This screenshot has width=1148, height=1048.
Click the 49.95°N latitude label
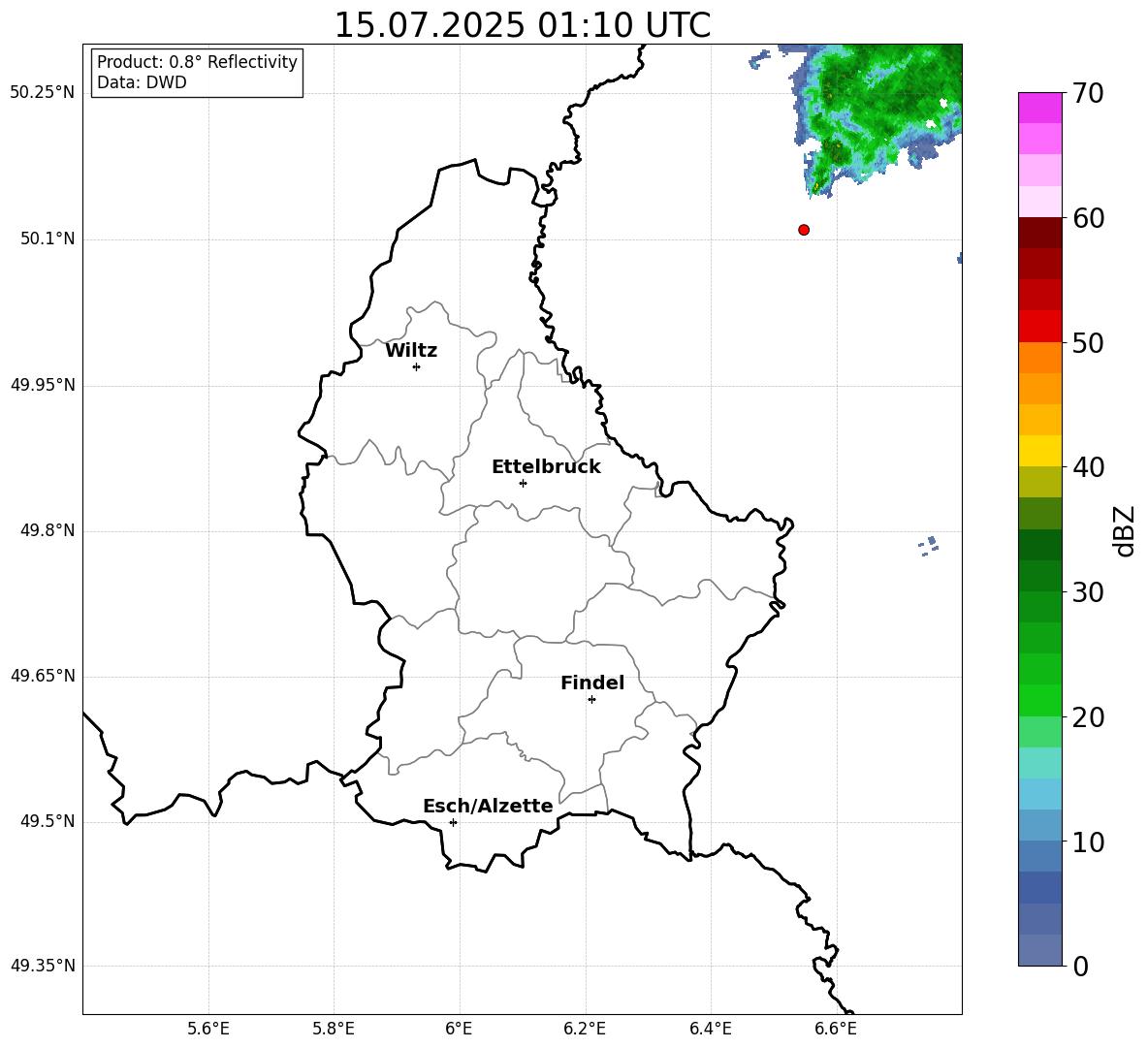[x=43, y=385]
